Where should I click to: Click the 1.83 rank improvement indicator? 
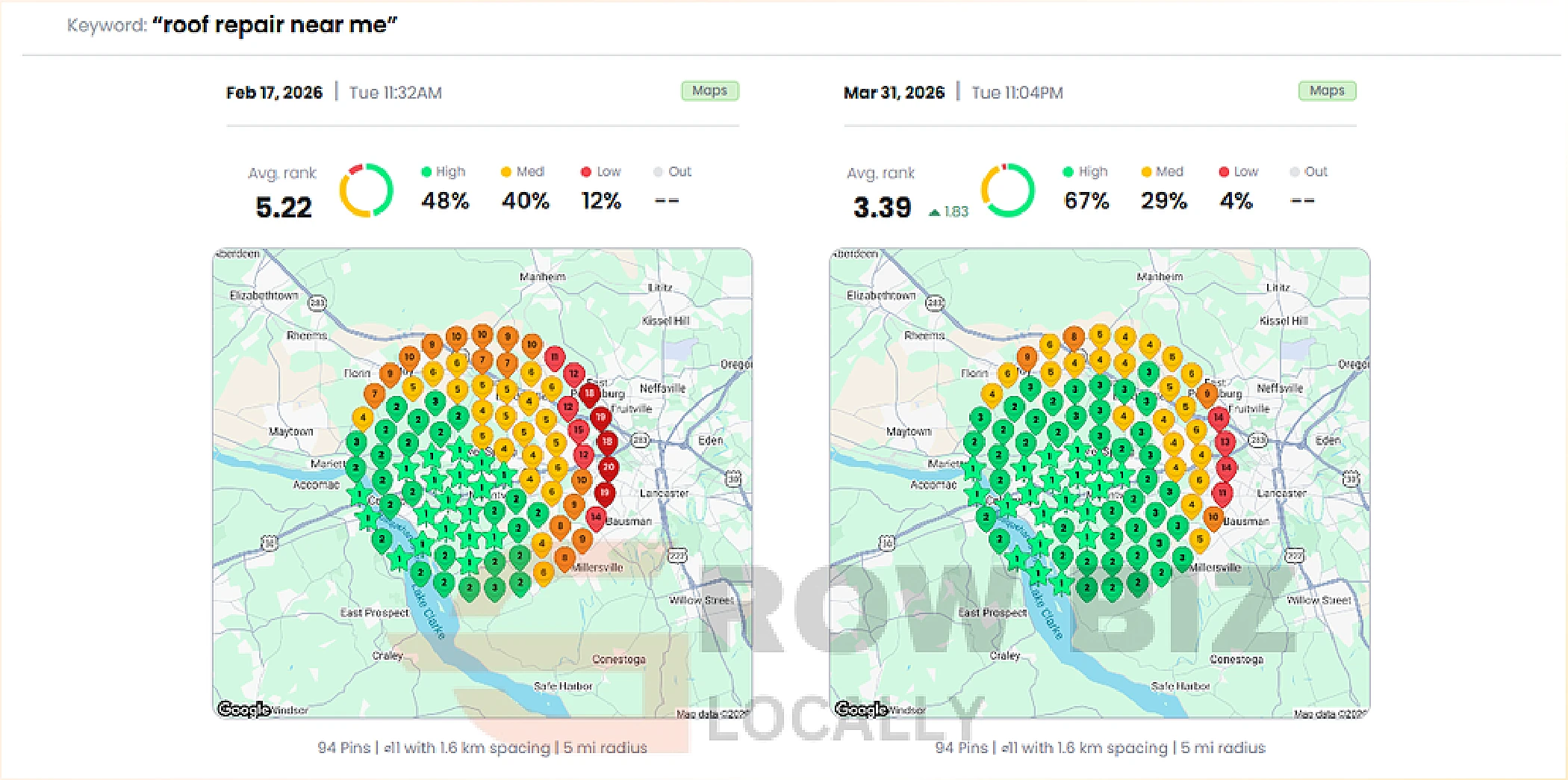[x=948, y=211]
